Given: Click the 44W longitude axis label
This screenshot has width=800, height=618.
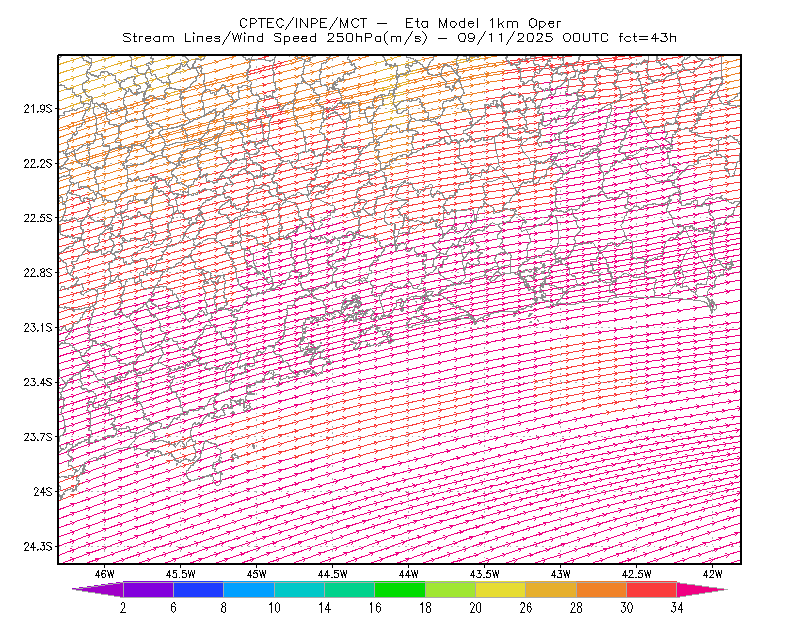Looking at the screenshot, I should click(409, 574).
